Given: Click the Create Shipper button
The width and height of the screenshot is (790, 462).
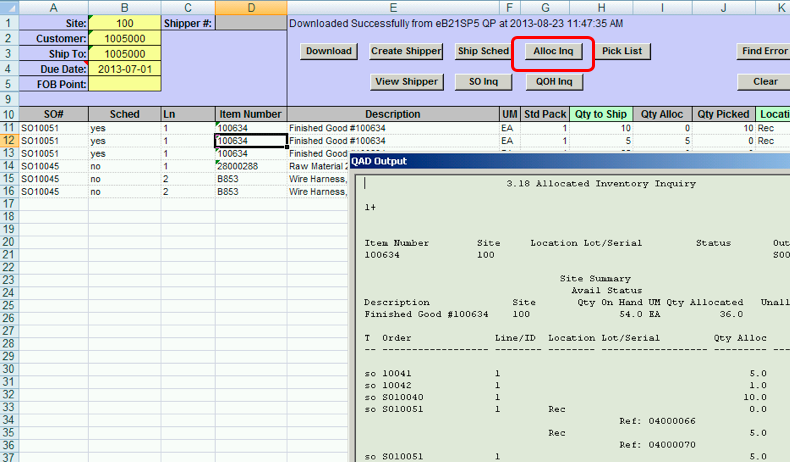Looking at the screenshot, I should click(406, 51).
